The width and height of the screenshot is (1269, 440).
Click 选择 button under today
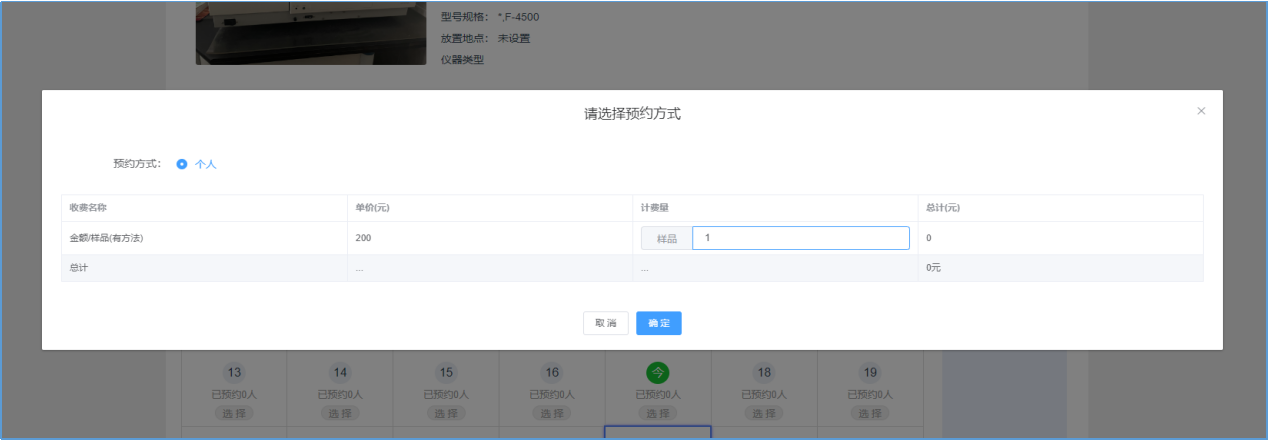[658, 413]
